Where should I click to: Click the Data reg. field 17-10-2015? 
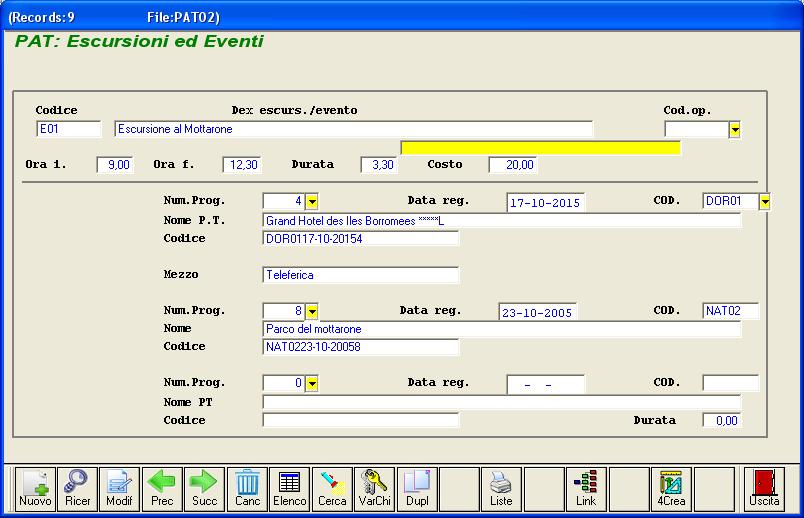pyautogui.click(x=545, y=203)
